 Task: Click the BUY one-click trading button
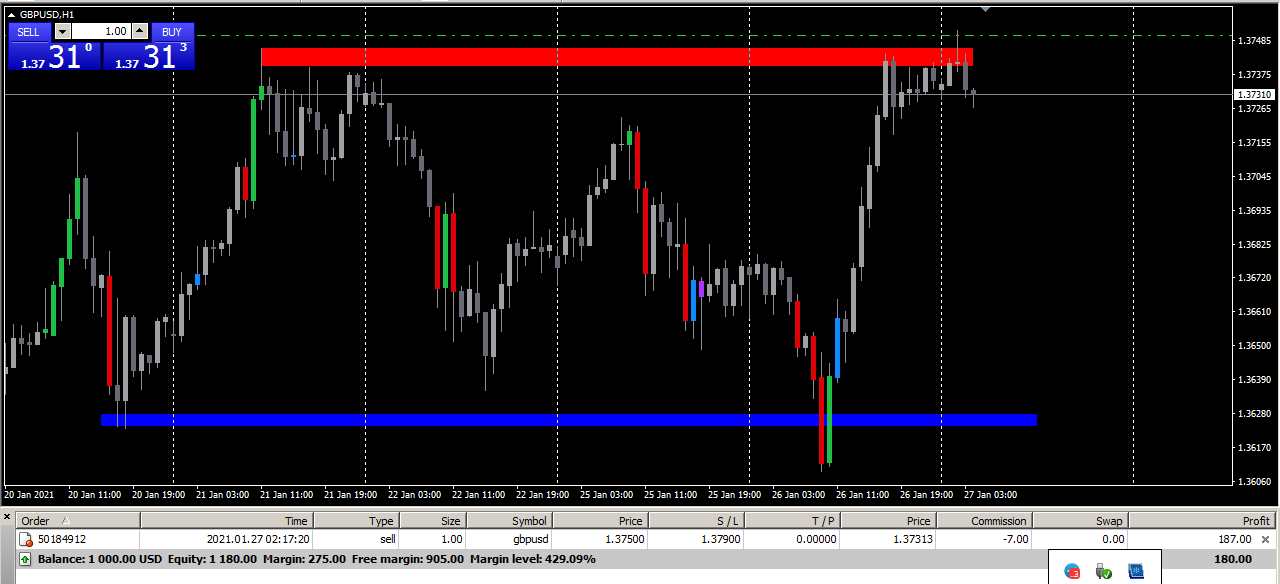point(172,32)
